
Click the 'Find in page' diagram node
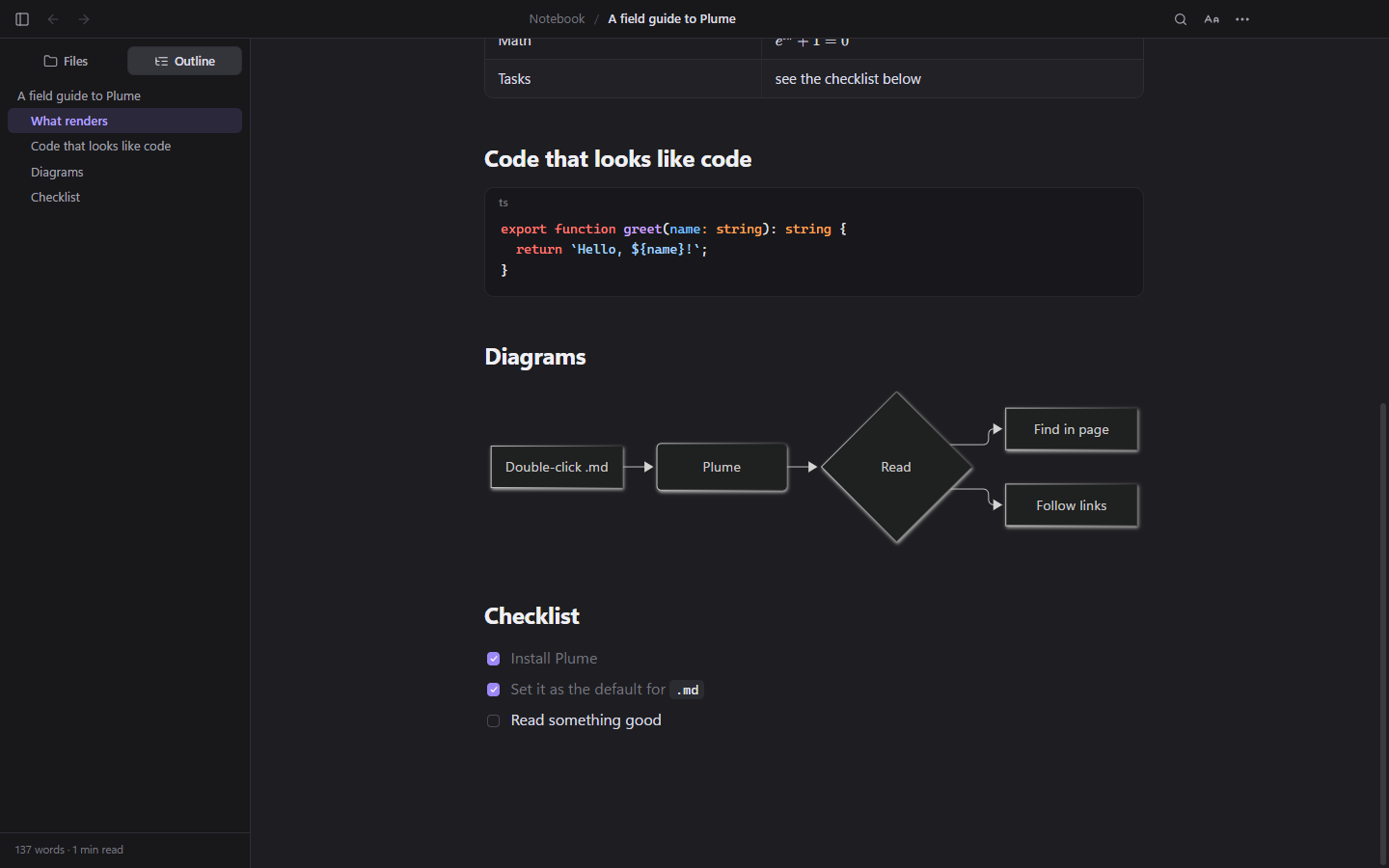[x=1071, y=429]
